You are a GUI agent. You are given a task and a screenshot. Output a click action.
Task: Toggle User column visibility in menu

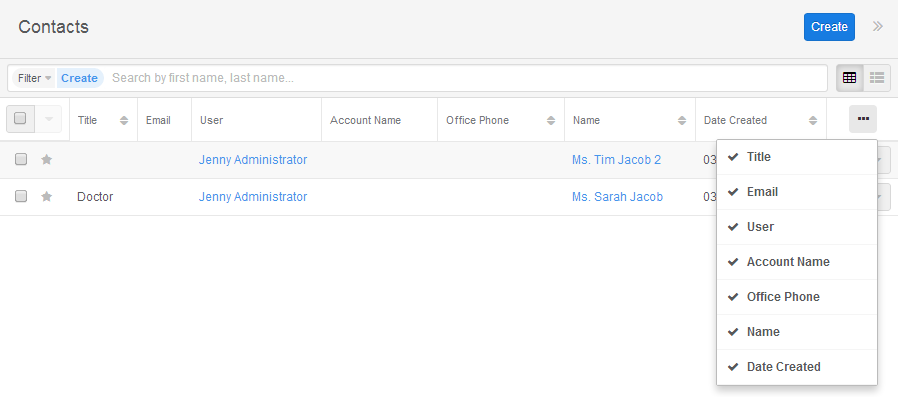(797, 227)
